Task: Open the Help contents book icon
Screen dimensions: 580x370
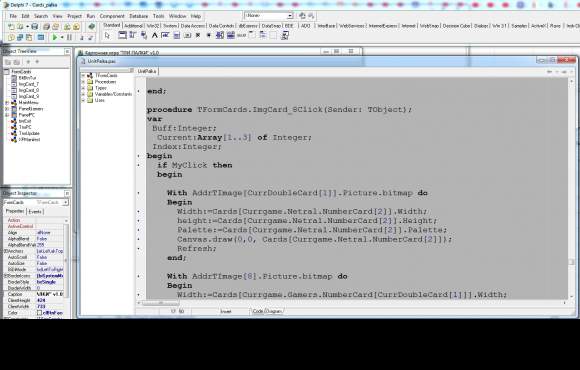Action: coord(91,27)
